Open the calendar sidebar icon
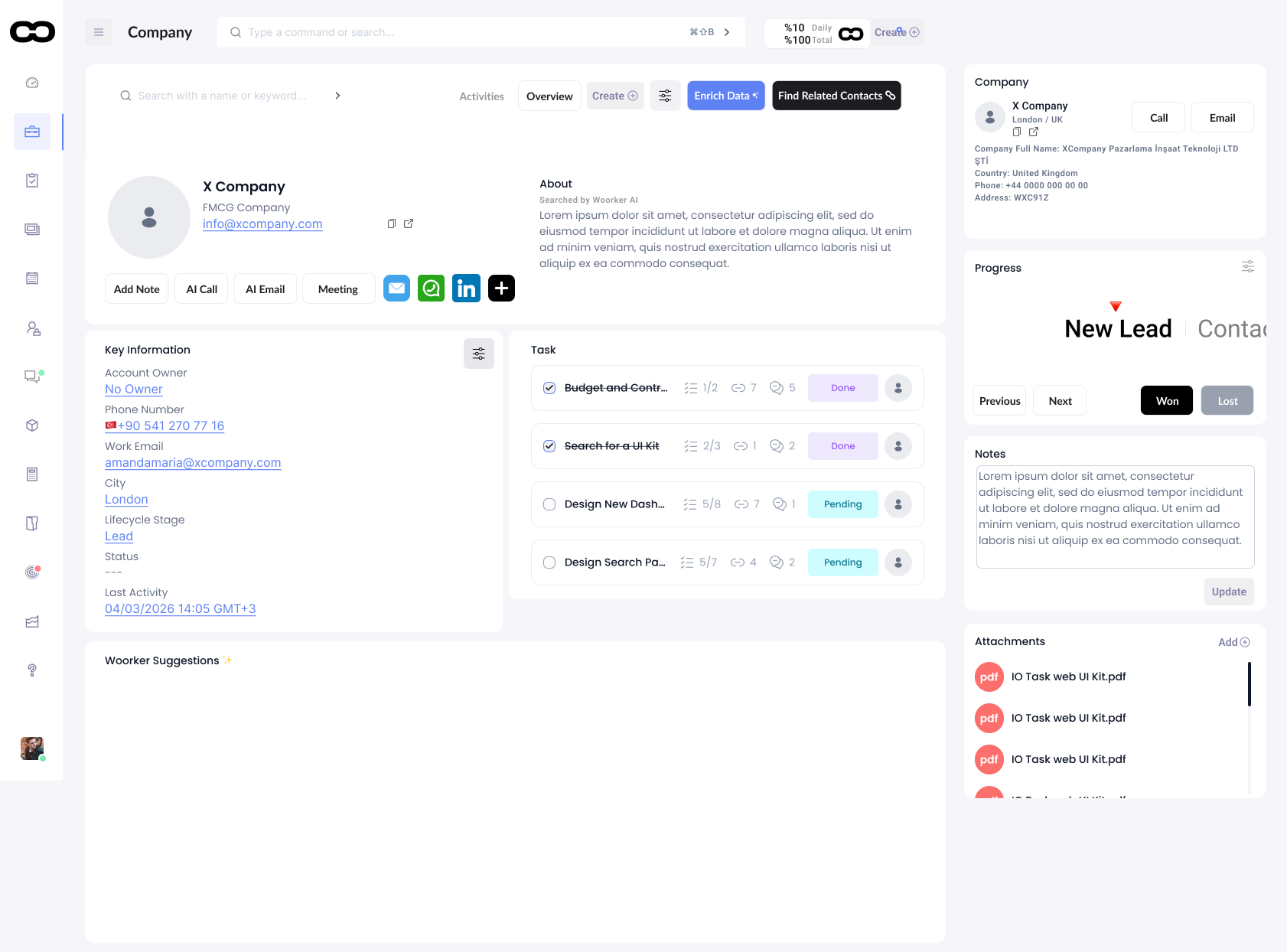This screenshot has height=952, width=1287. [x=32, y=279]
